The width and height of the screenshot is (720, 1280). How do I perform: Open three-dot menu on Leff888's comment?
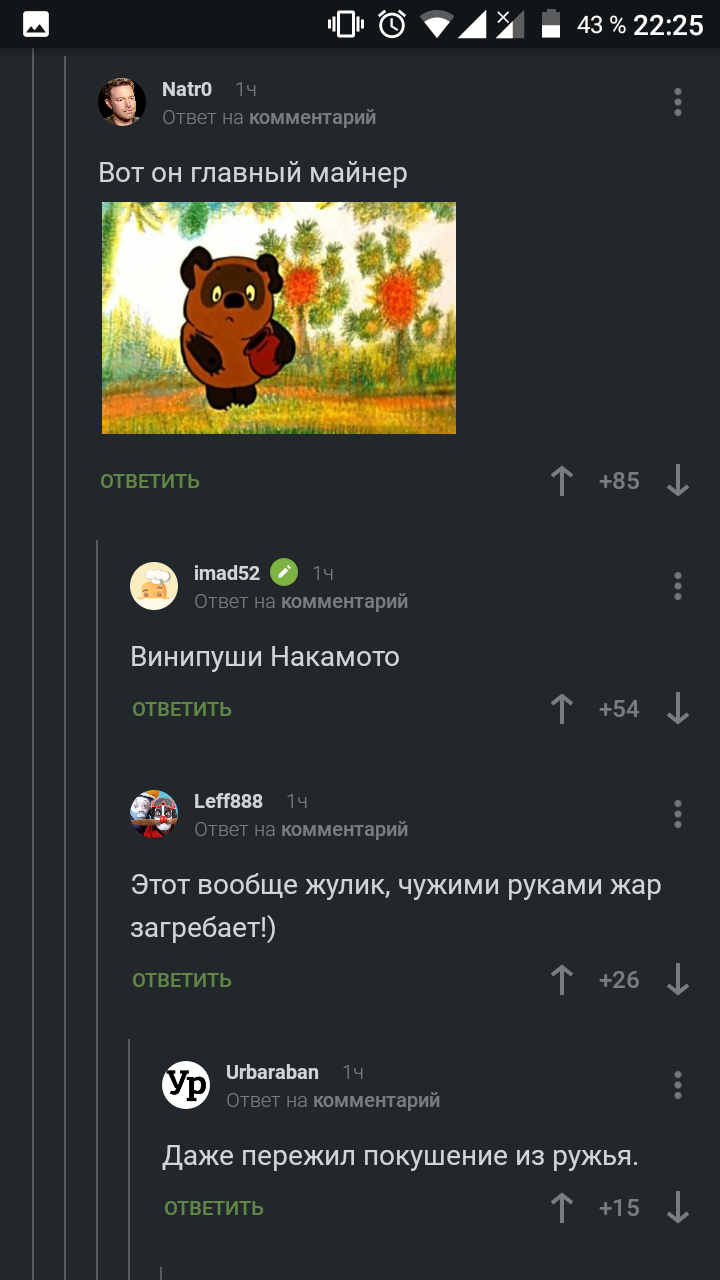click(678, 814)
